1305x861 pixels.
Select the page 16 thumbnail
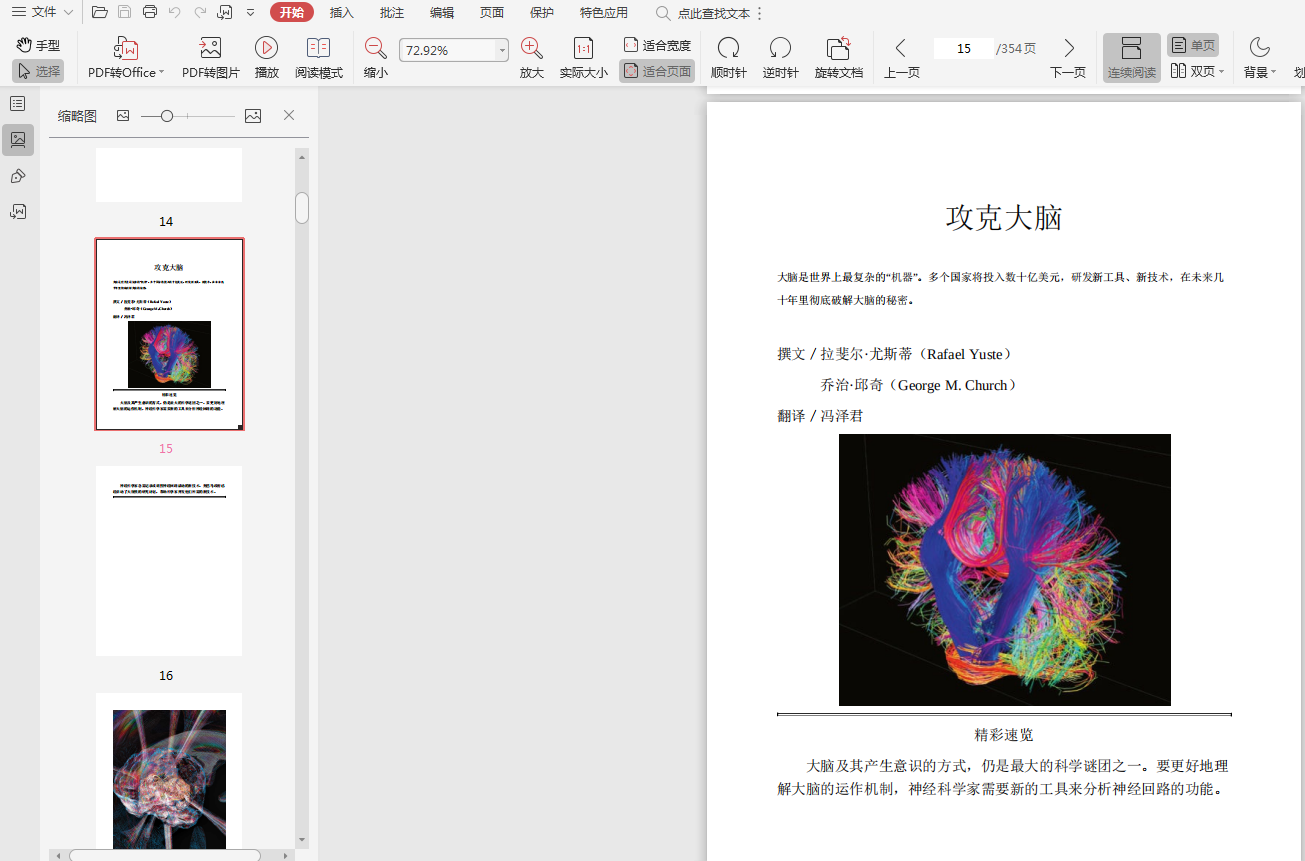[x=169, y=560]
